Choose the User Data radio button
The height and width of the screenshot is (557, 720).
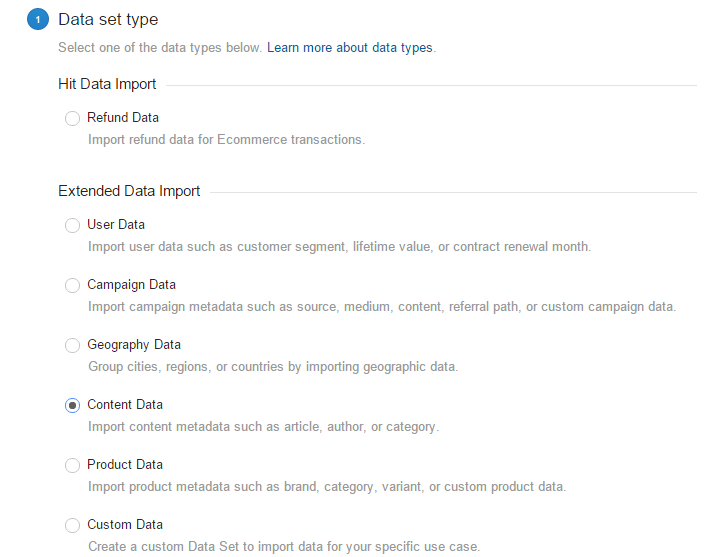click(72, 226)
